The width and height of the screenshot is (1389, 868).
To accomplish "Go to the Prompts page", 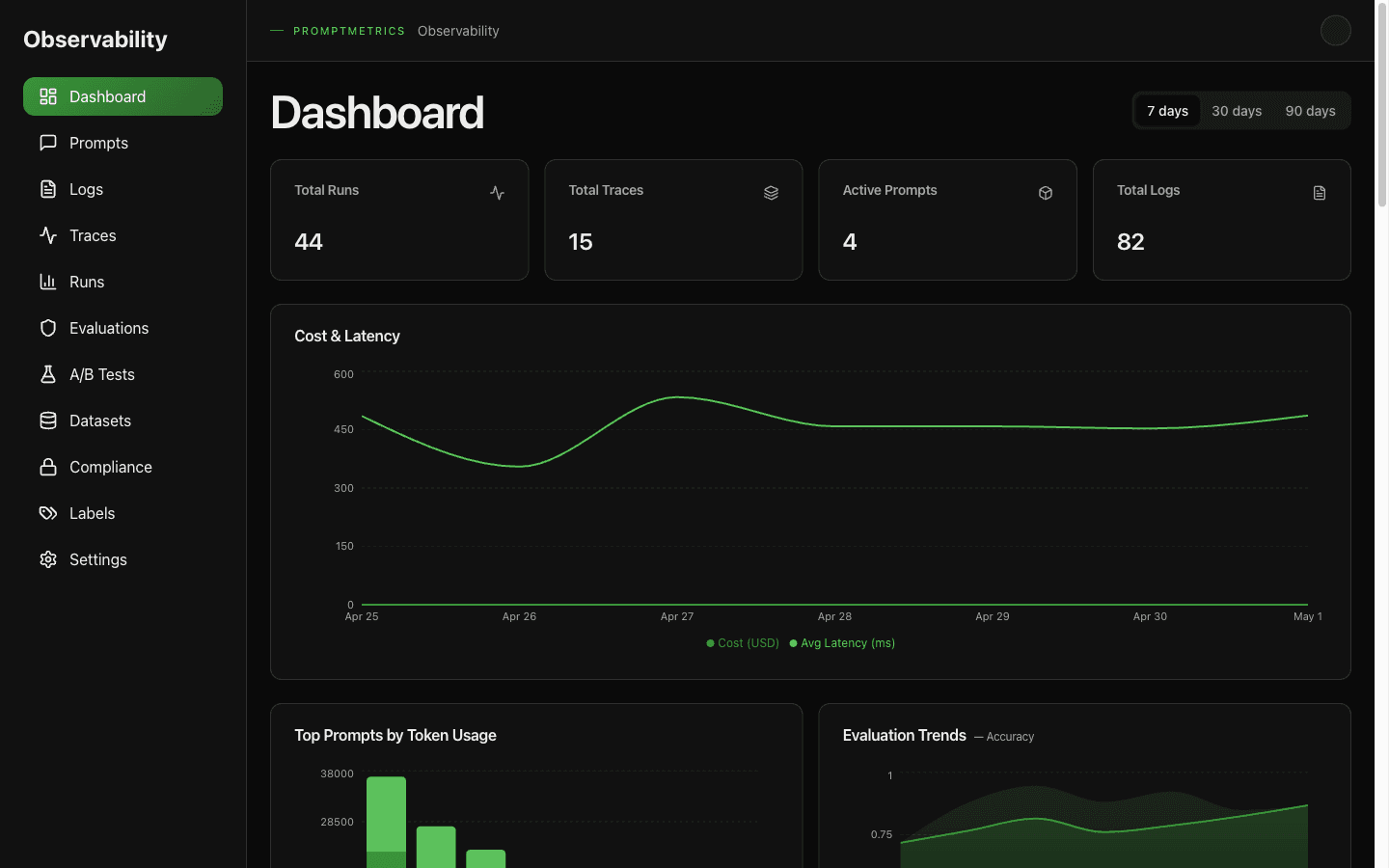I will coord(123,143).
